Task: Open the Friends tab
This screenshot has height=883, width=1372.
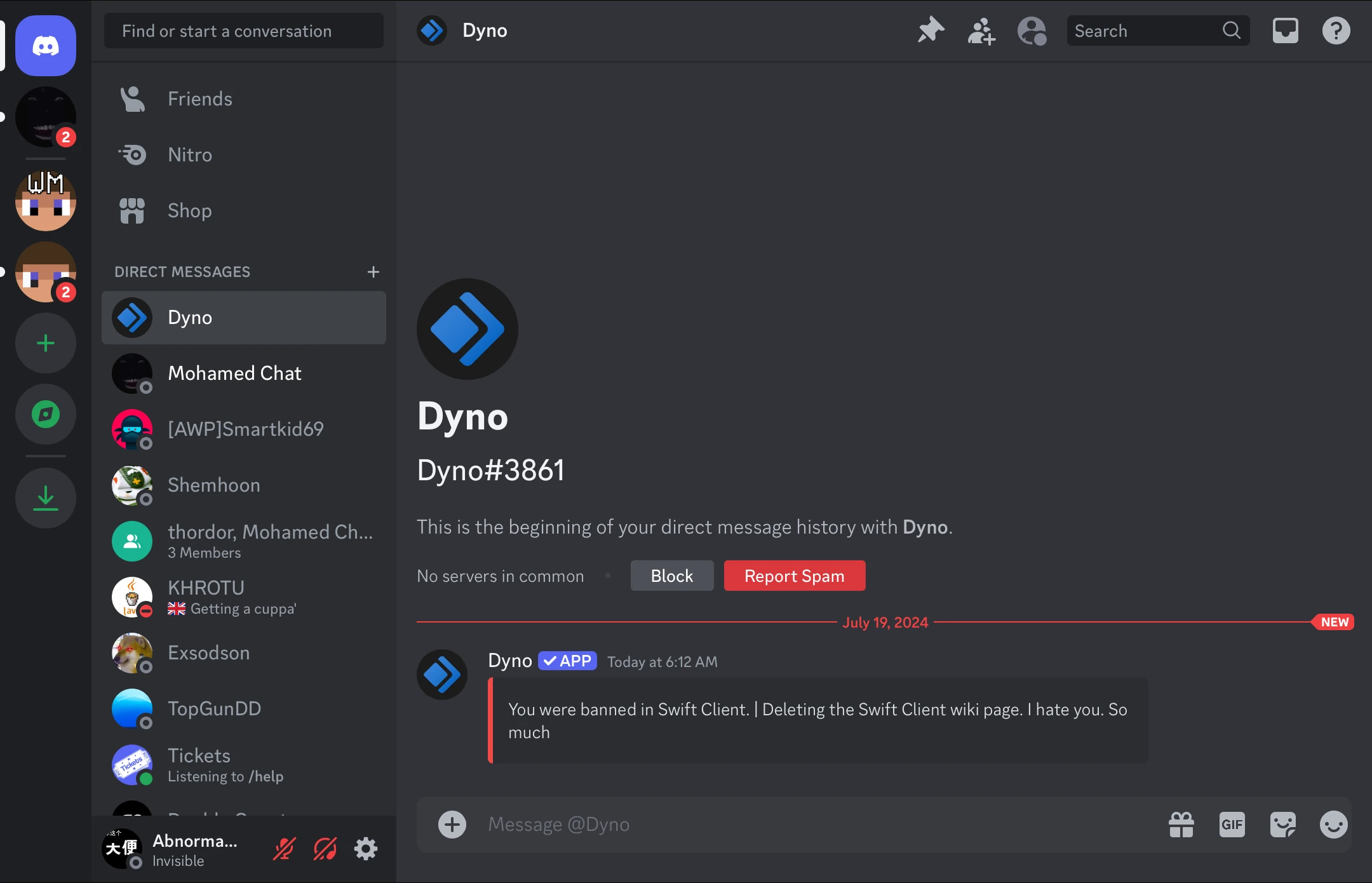Action: 199,99
